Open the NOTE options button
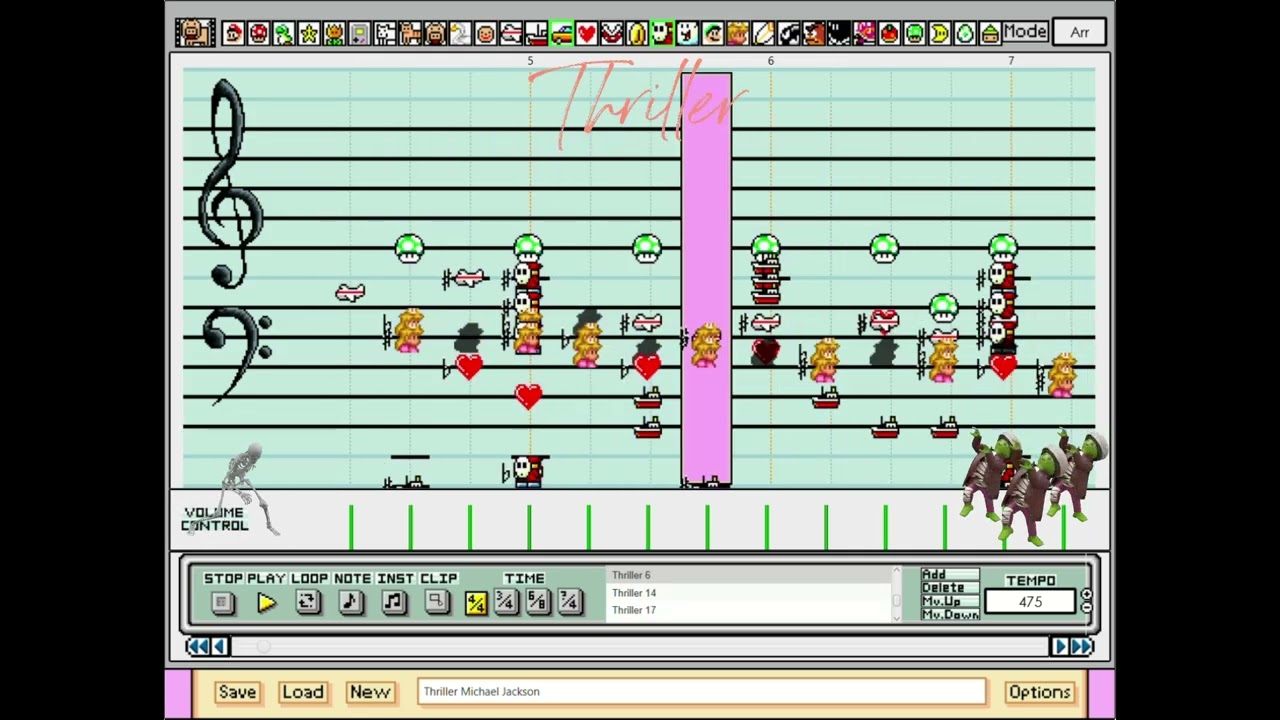The image size is (1280, 720). (351, 602)
